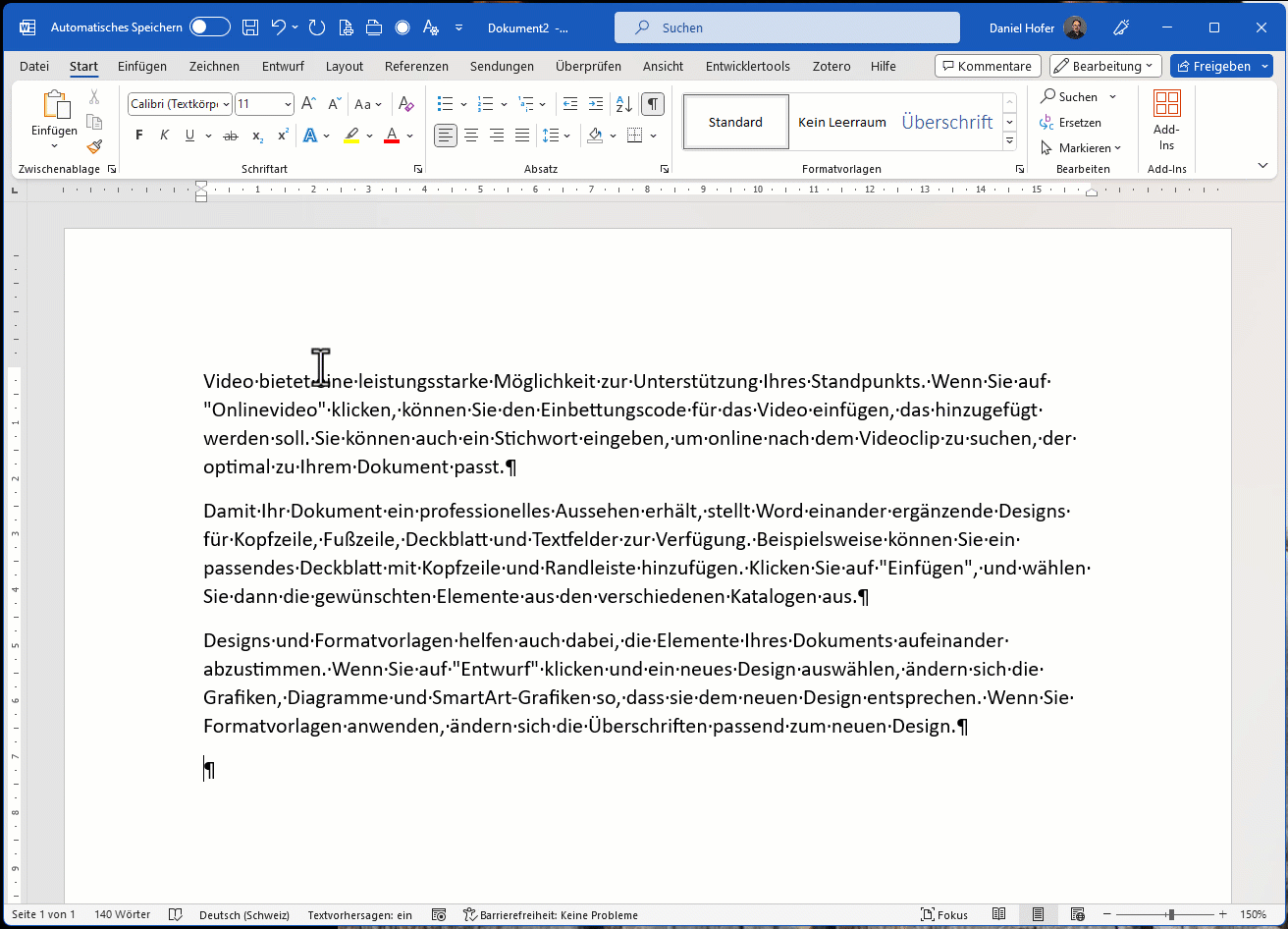Toggle the Automatisches Speichern switch
This screenshot has height=929, width=1288.
[209, 27]
